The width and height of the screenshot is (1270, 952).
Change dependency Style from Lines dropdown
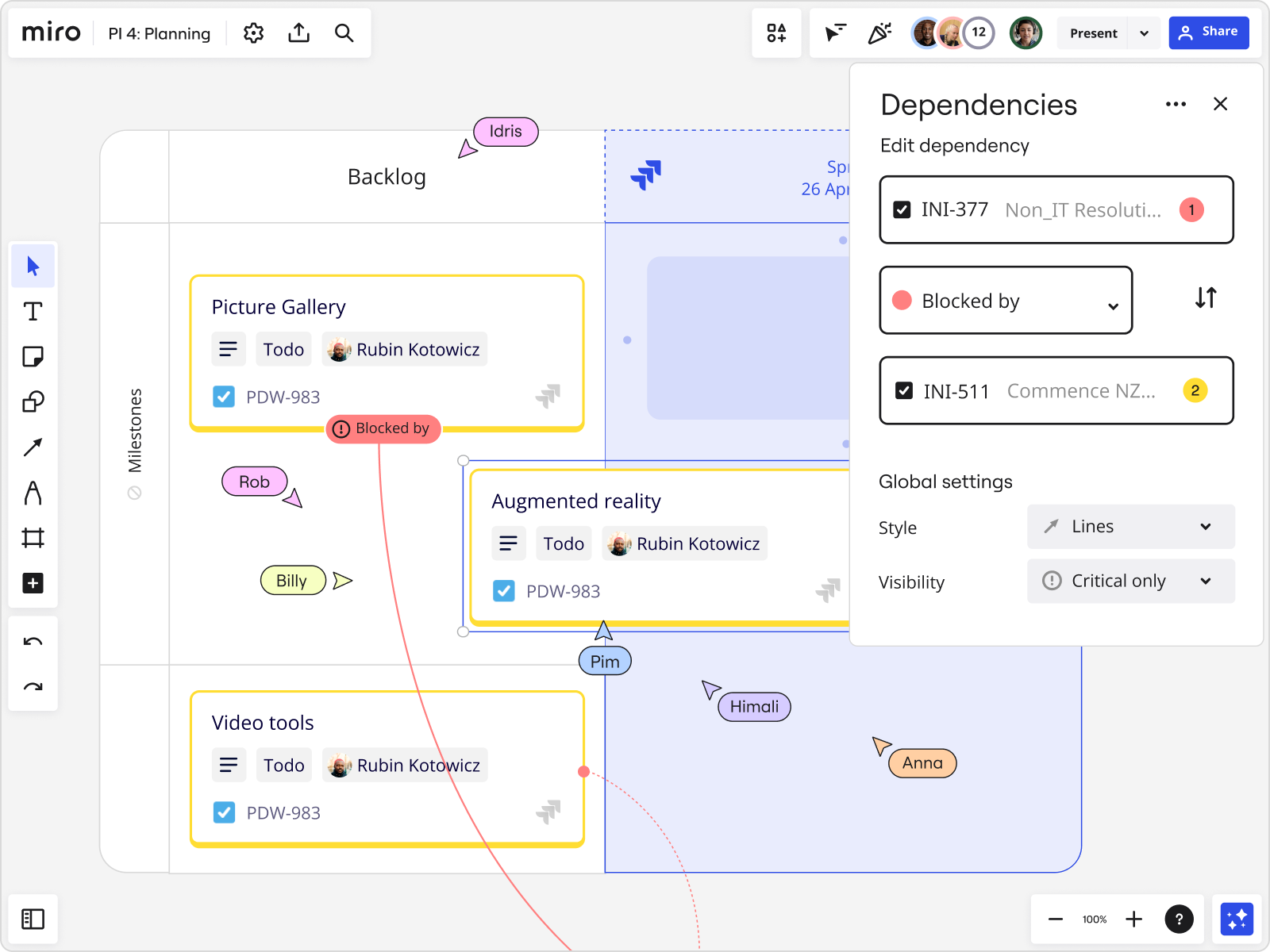(x=1130, y=526)
